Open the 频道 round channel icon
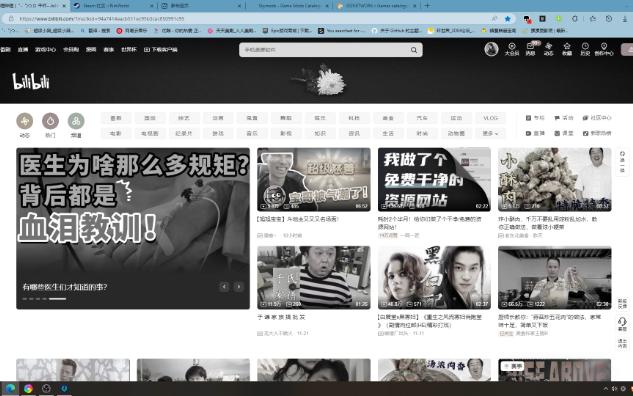 pyautogui.click(x=76, y=121)
